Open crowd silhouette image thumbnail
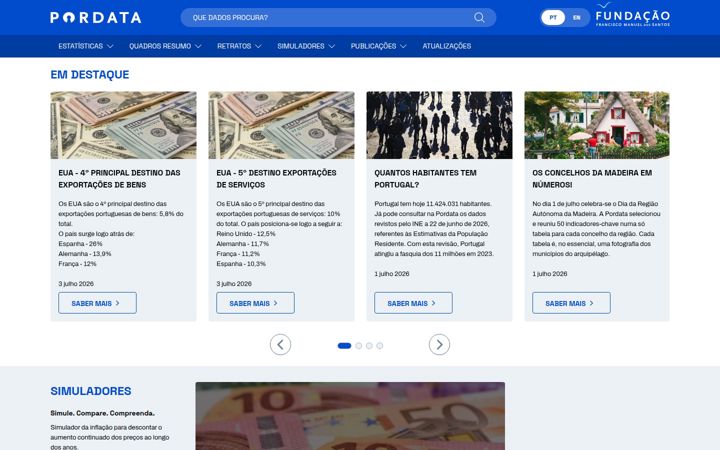Viewport: 720px width, 450px height. coord(439,125)
